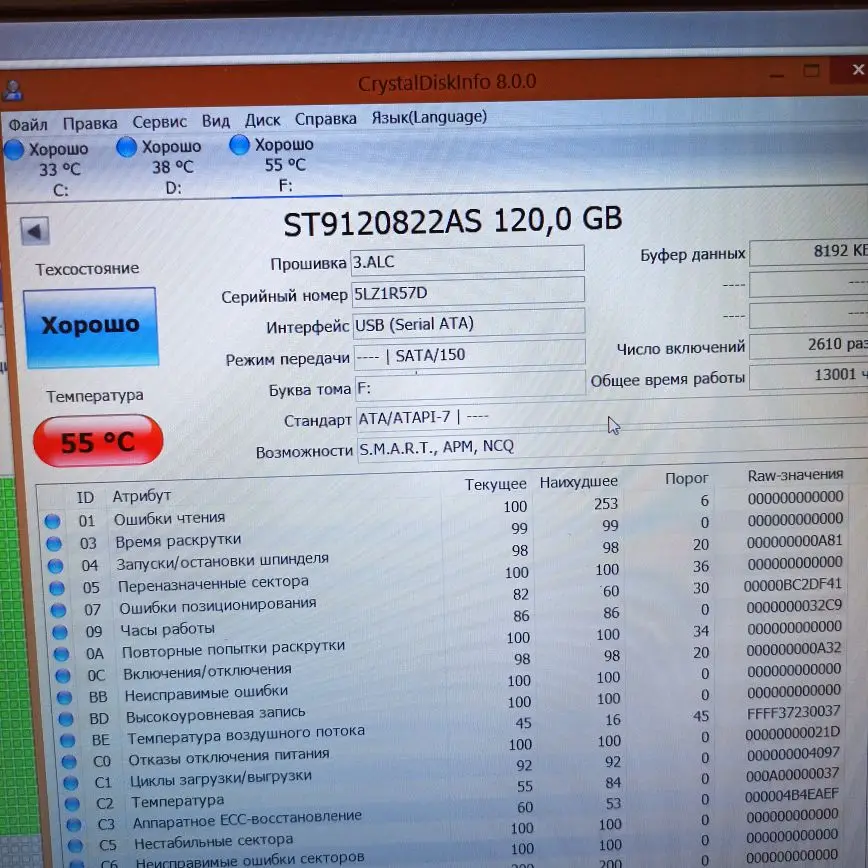
Task: Click the blue Хорошо health status button
Action: [91, 327]
